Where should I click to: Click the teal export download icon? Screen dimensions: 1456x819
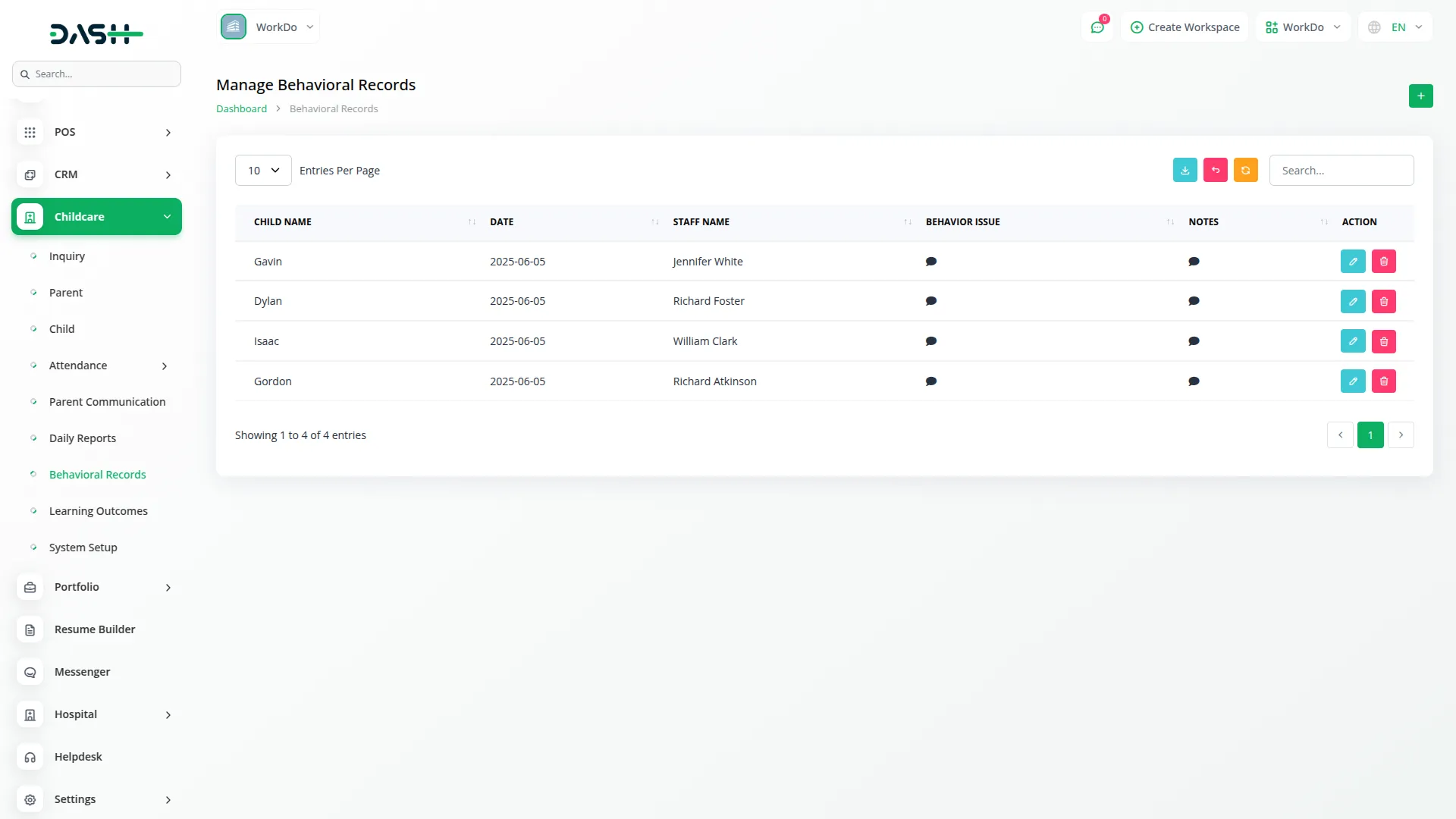(x=1185, y=170)
